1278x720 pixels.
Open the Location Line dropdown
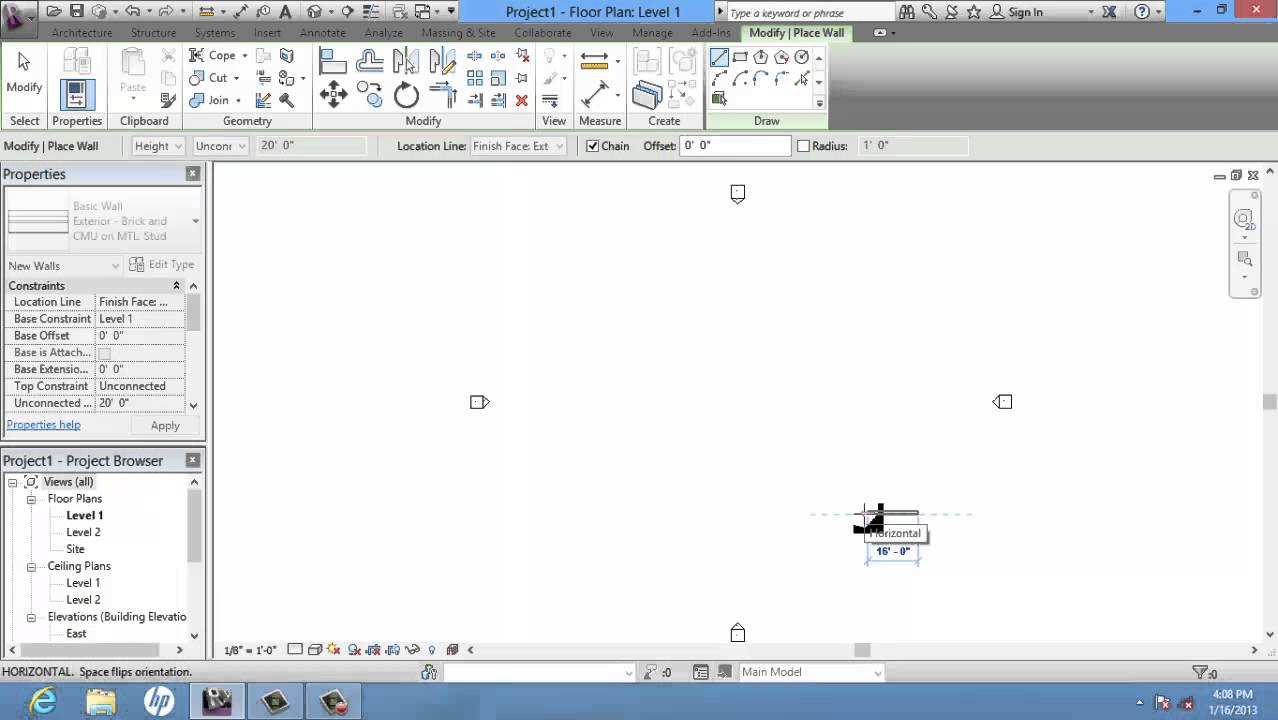[518, 146]
